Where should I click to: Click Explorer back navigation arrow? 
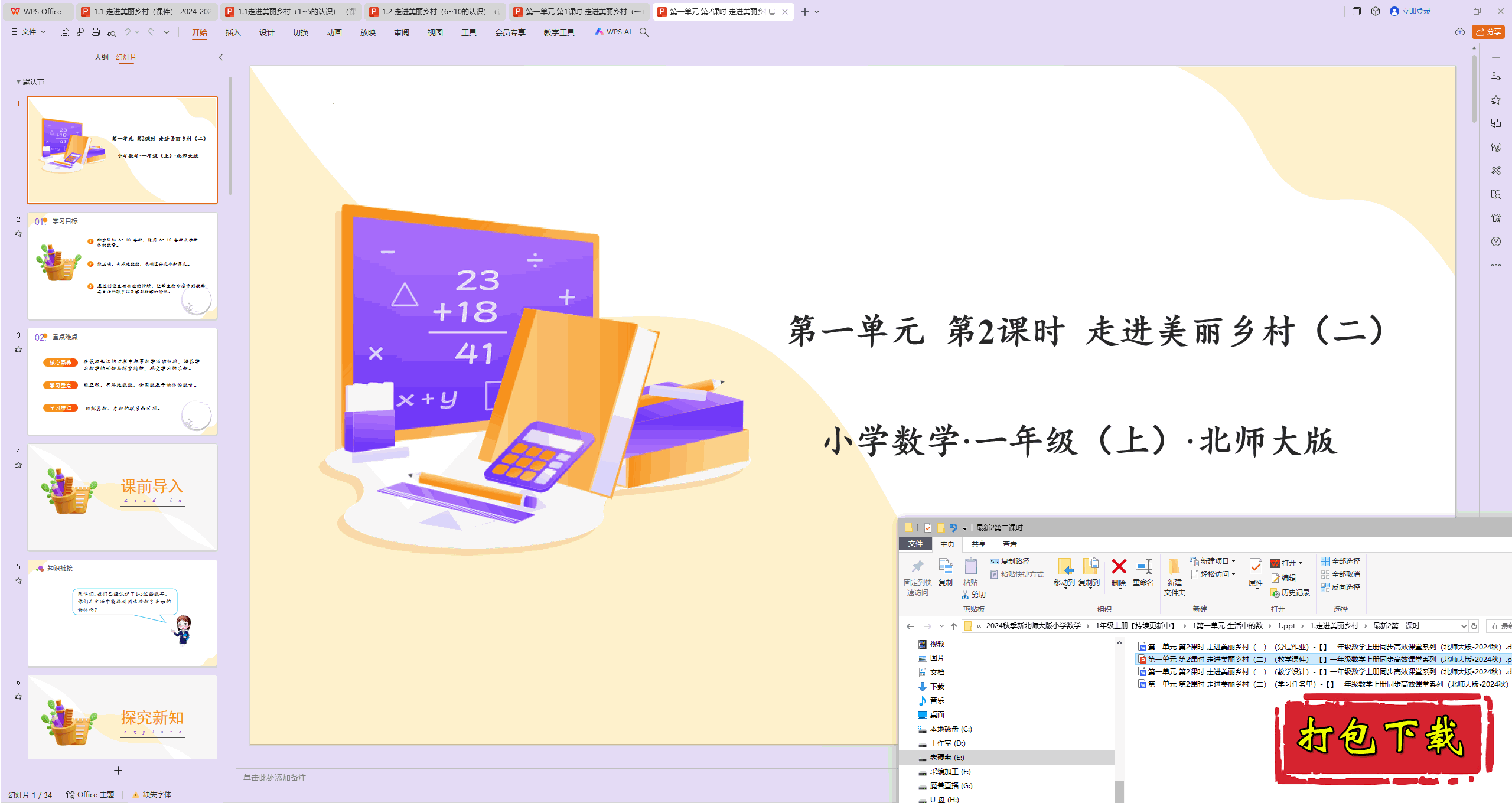click(x=910, y=626)
